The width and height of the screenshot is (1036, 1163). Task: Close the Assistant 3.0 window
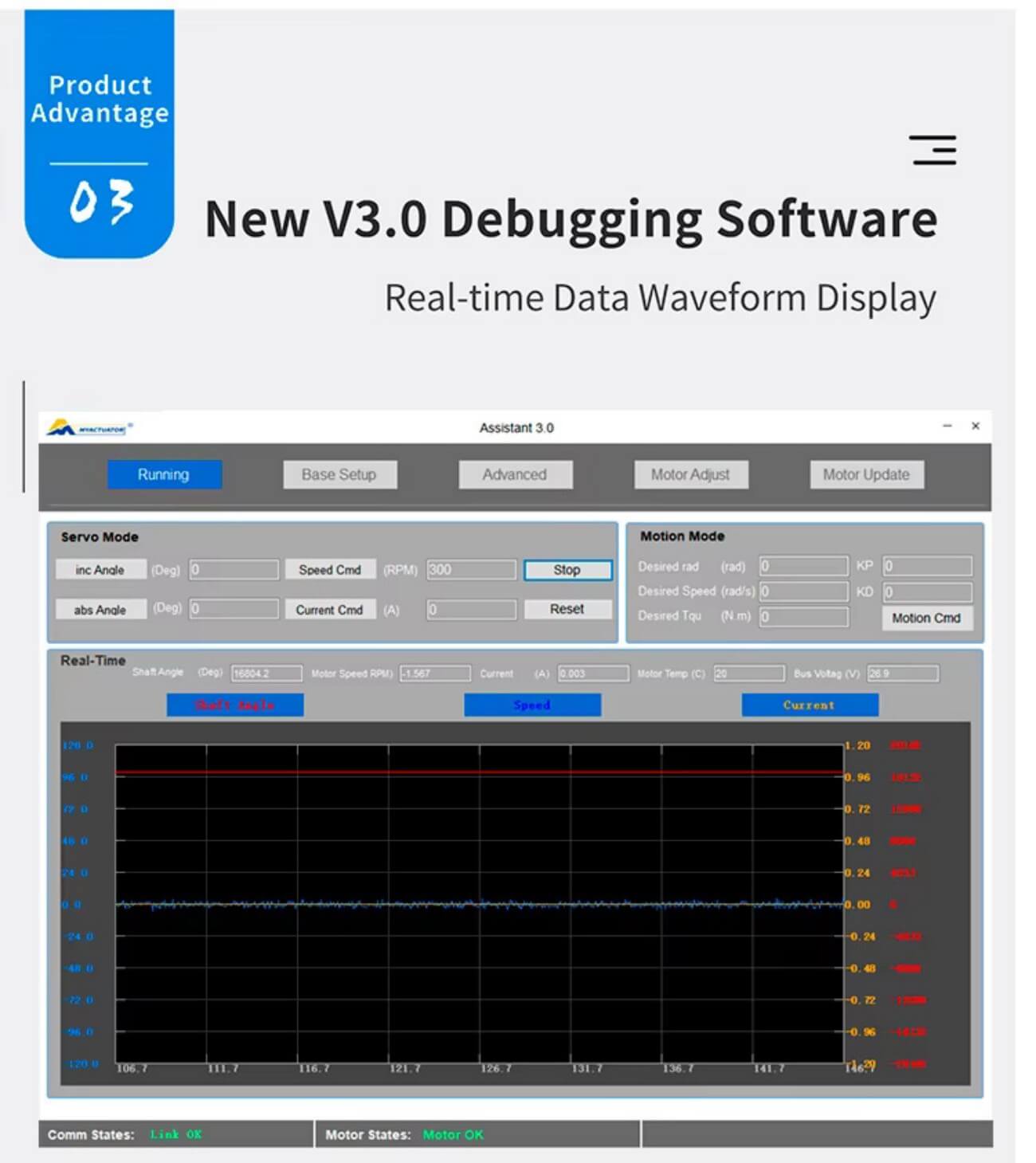pos(975,426)
